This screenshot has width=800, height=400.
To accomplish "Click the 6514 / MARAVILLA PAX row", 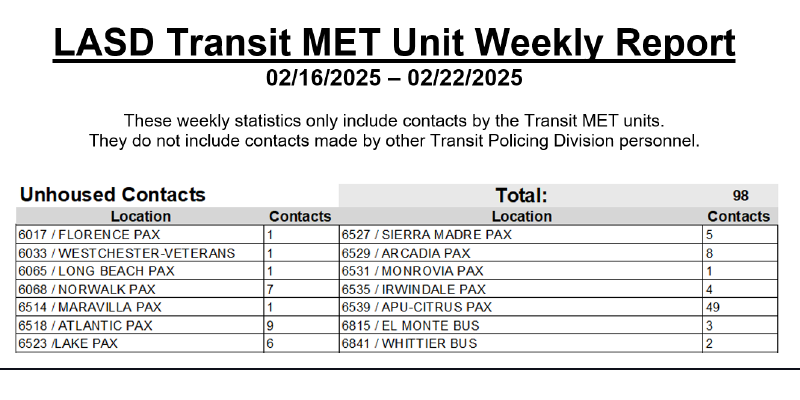I will (90, 307).
